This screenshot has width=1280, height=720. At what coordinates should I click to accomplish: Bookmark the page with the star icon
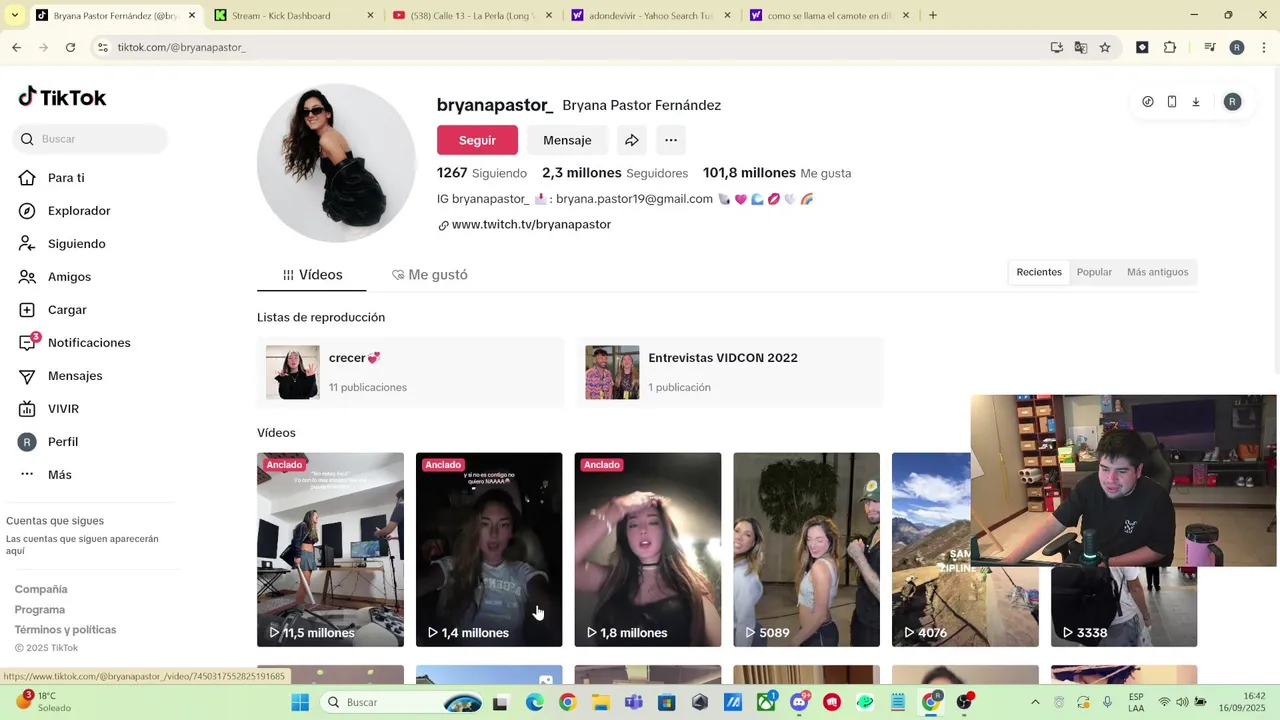(x=1105, y=47)
